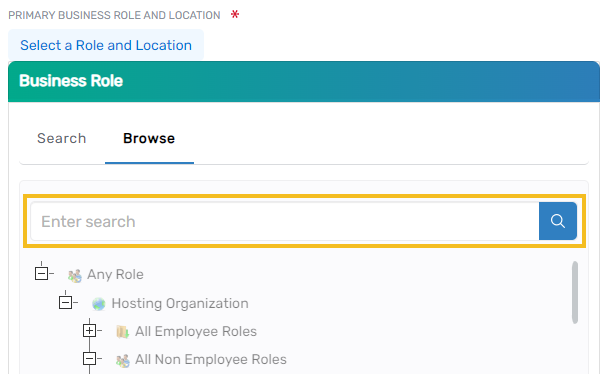The image size is (611, 374).
Task: Collapse the Hosting Organization node
Action: (x=65, y=302)
